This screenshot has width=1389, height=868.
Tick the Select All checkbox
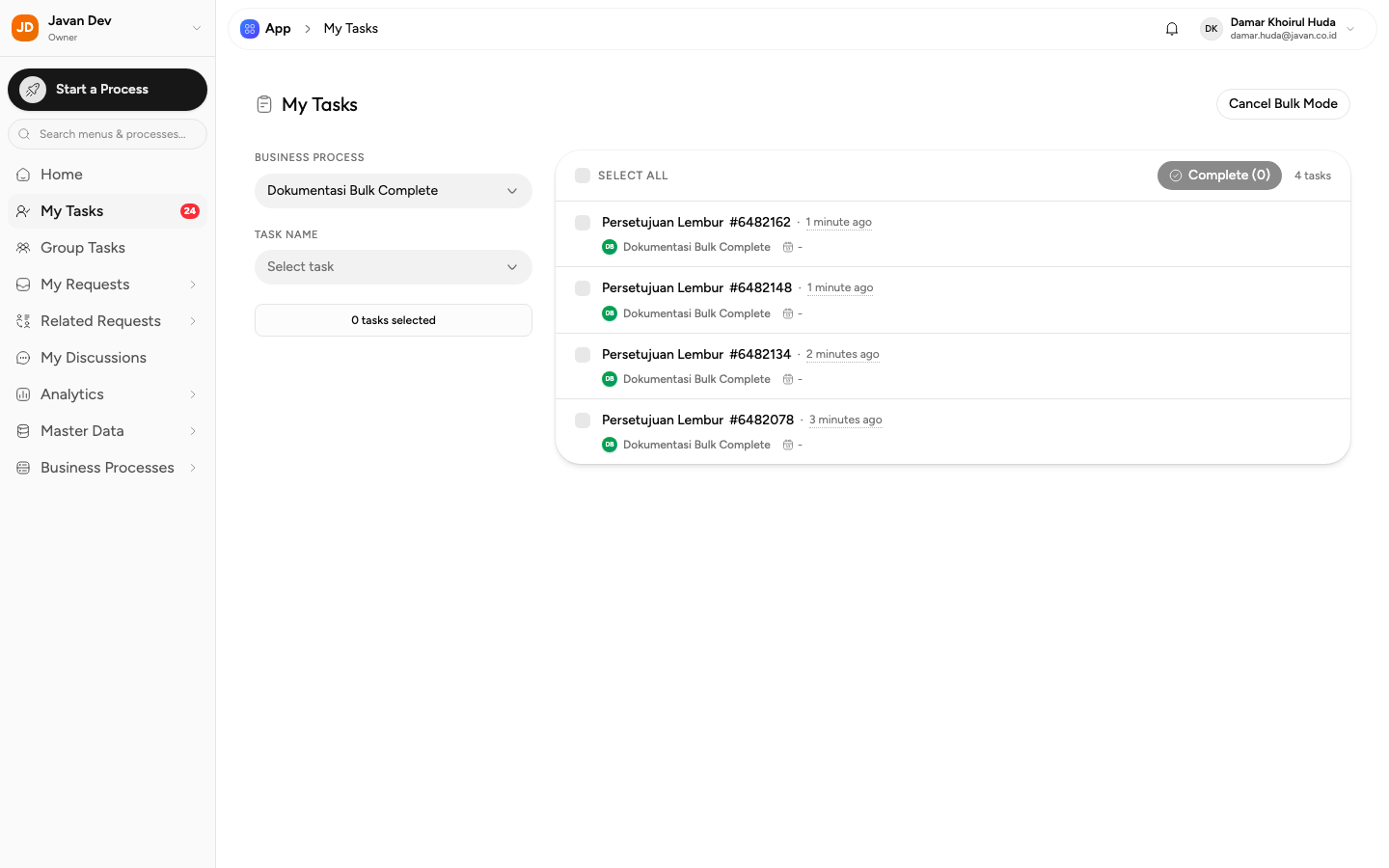click(x=583, y=176)
